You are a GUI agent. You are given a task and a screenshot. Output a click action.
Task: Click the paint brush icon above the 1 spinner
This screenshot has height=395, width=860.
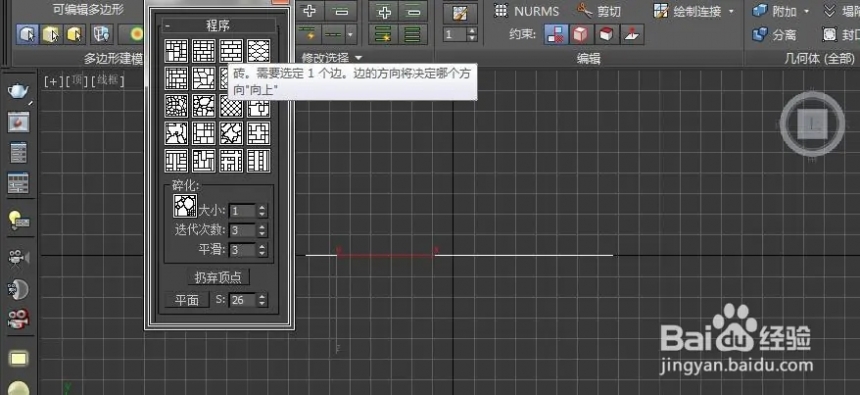click(460, 14)
